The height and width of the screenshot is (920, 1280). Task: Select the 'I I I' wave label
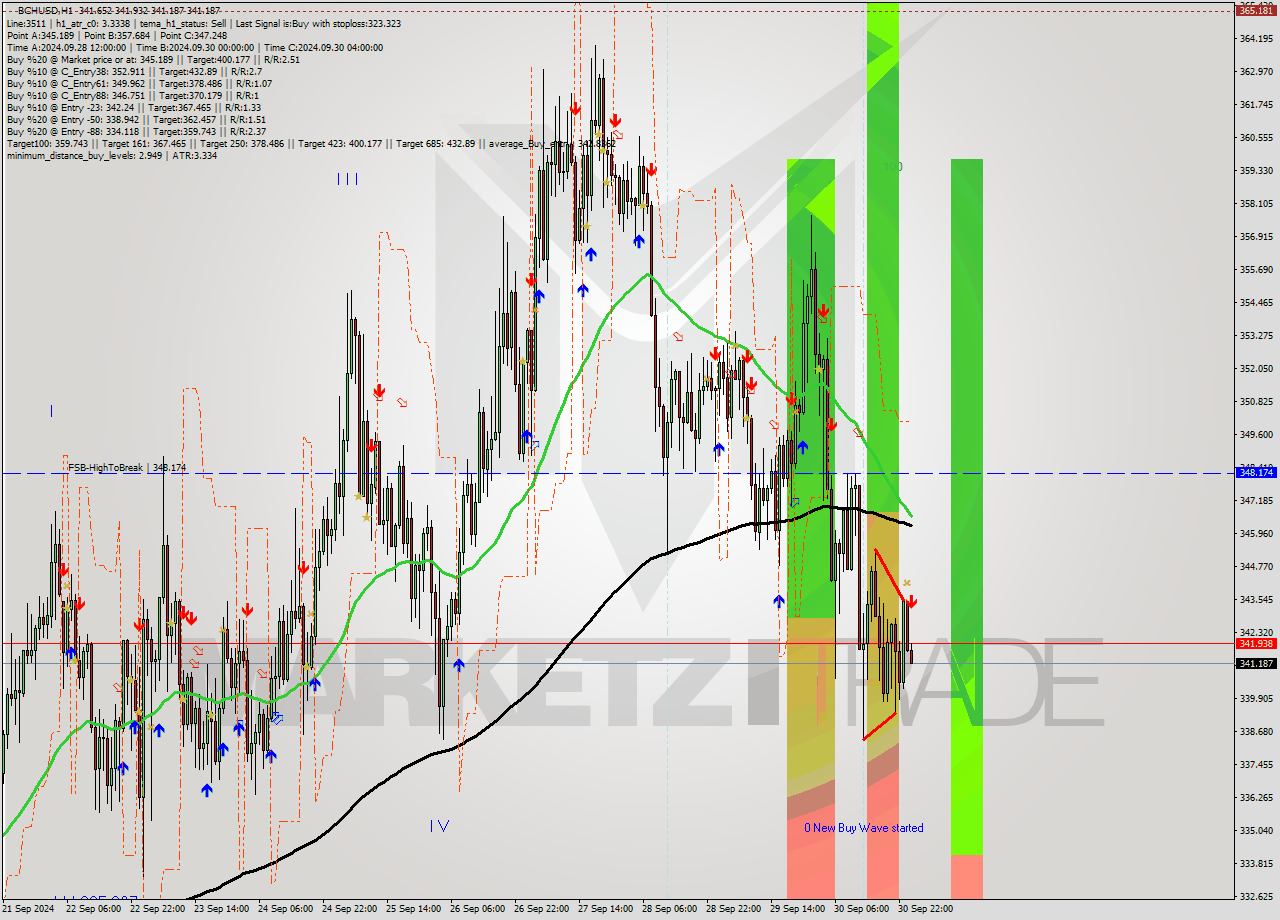coord(347,179)
